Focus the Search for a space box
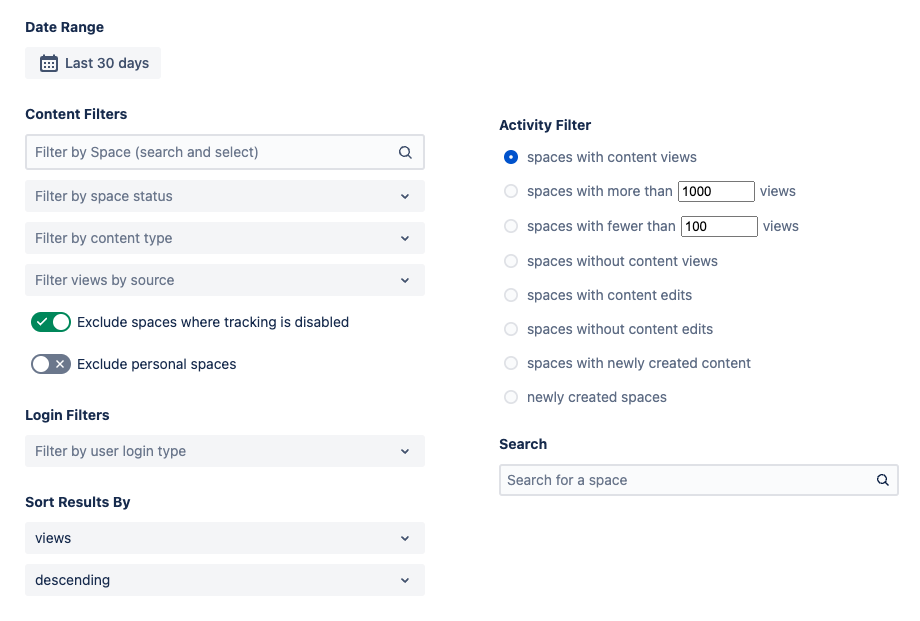Screen dimensions: 920x621 tap(699, 480)
